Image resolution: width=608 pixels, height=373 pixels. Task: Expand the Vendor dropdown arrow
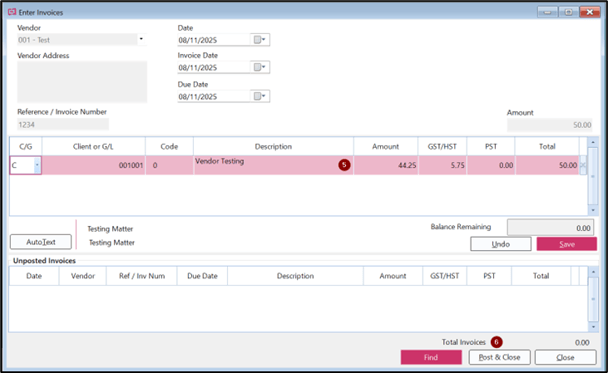point(141,39)
